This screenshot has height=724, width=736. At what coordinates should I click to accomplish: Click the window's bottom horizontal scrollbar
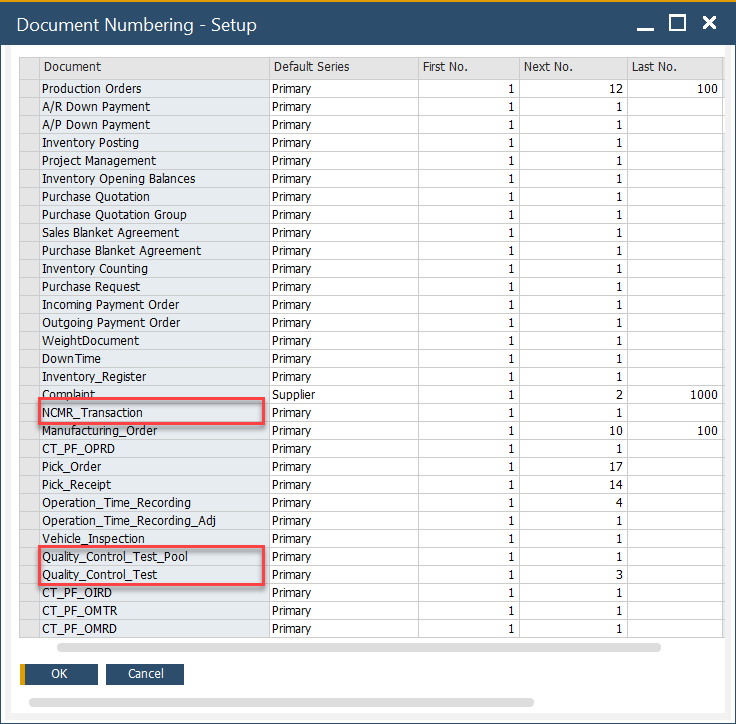tap(281, 703)
